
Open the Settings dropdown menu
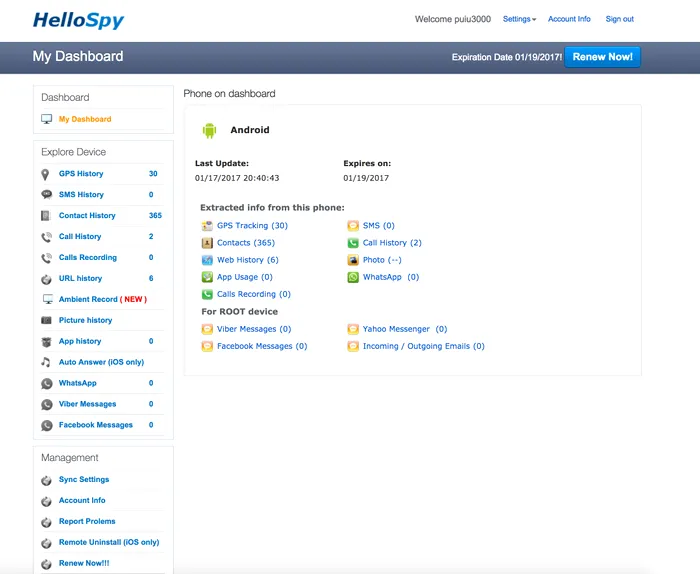point(519,19)
